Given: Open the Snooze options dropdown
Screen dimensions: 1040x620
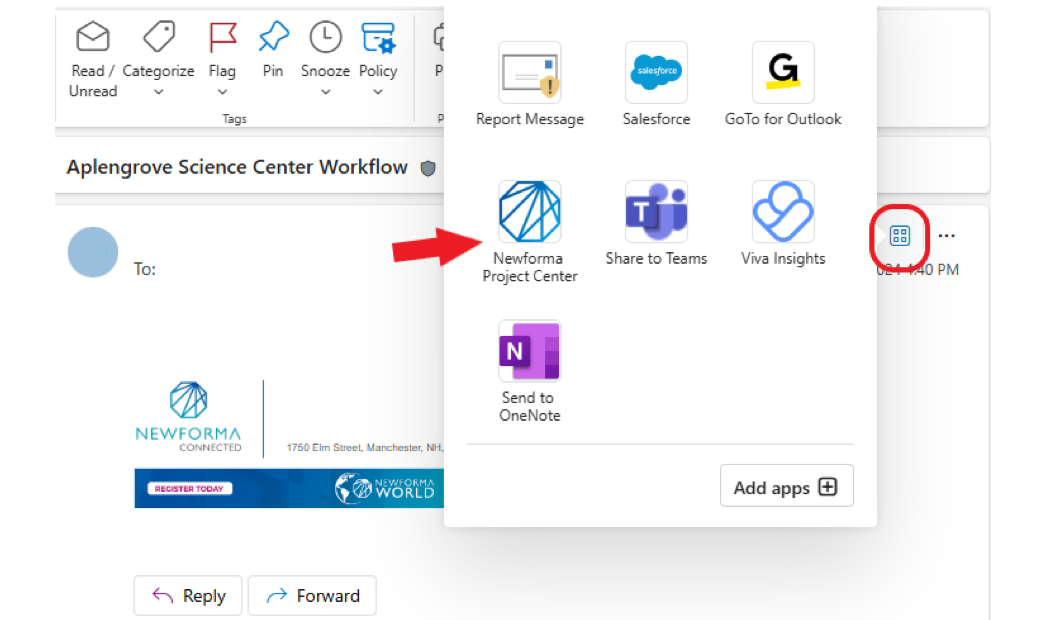Looking at the screenshot, I should [x=325, y=92].
